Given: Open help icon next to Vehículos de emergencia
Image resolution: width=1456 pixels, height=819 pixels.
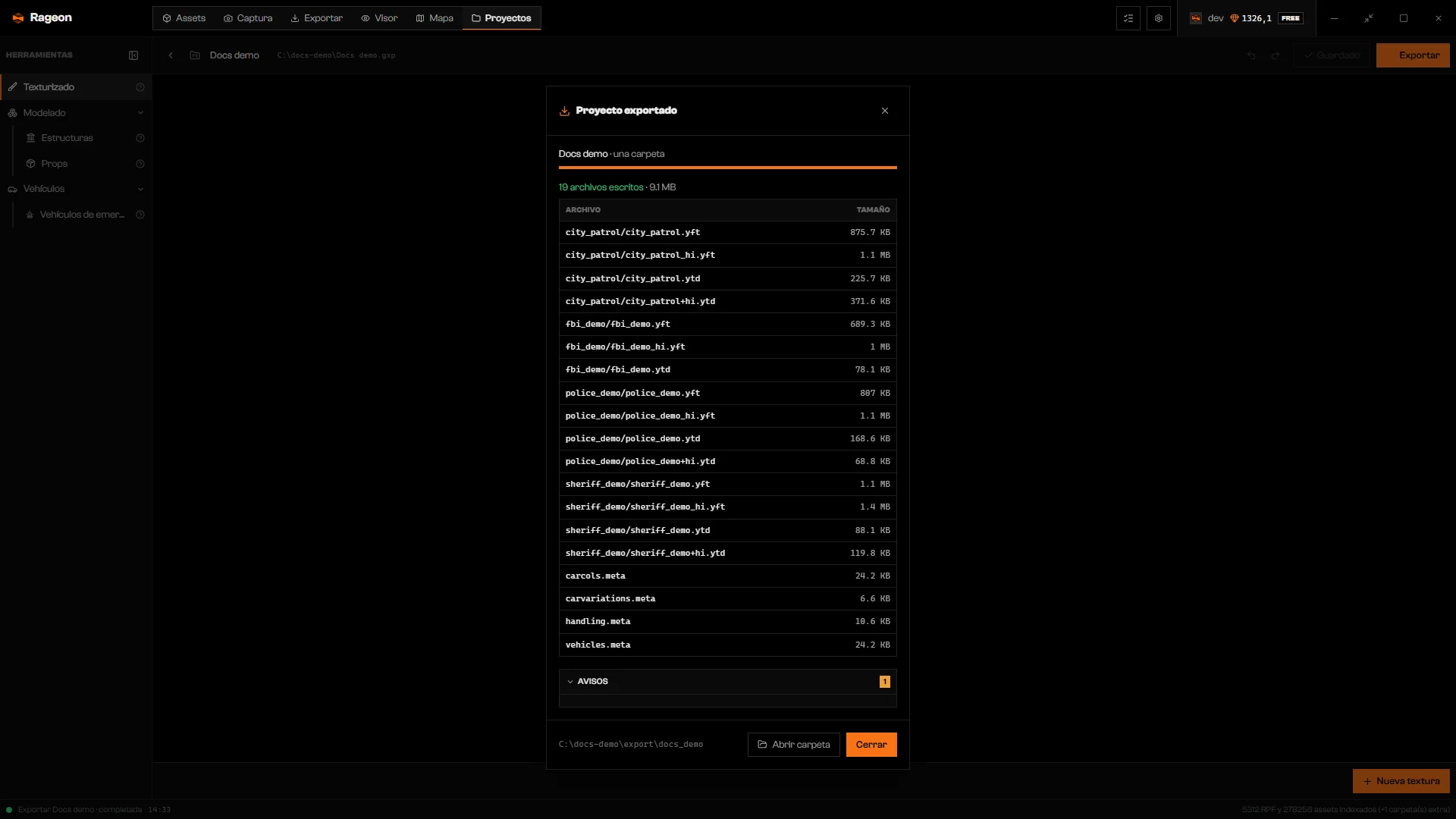Looking at the screenshot, I should click(140, 215).
